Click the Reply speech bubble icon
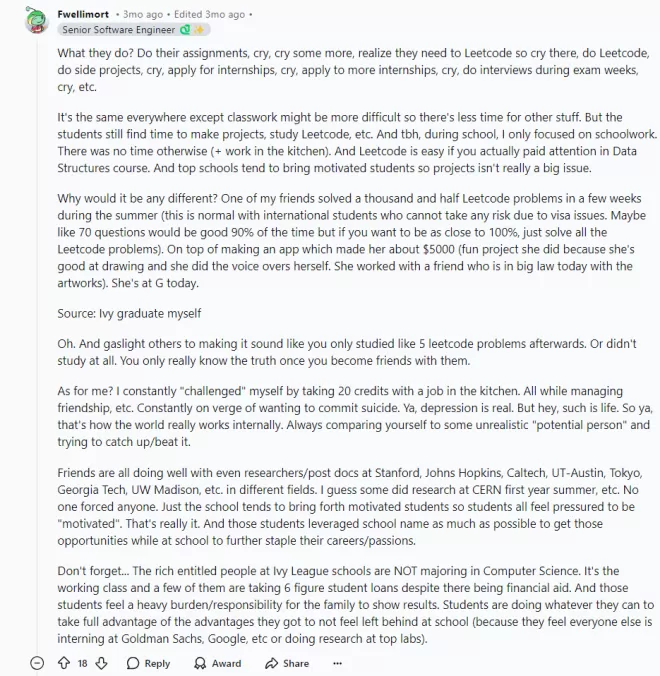660x676 pixels. click(x=133, y=663)
